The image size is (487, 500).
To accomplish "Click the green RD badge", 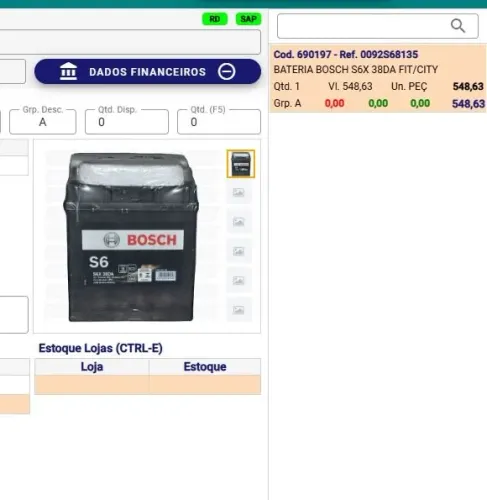I will click(215, 19).
